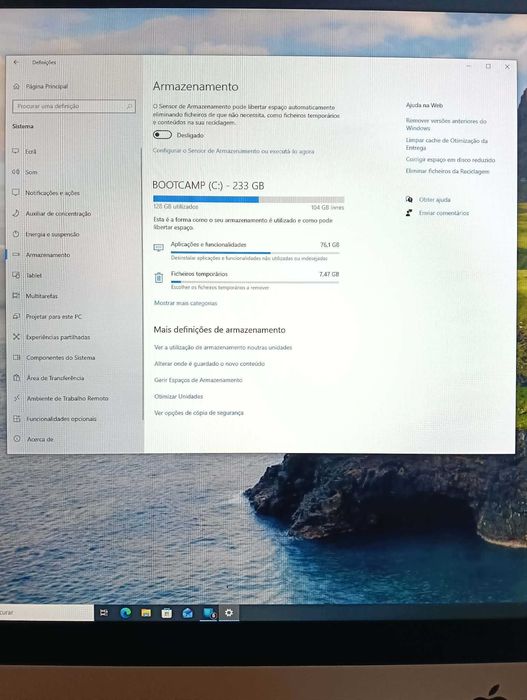The image size is (527, 700).
Task: Open Task View on the taskbar
Action: tap(104, 612)
